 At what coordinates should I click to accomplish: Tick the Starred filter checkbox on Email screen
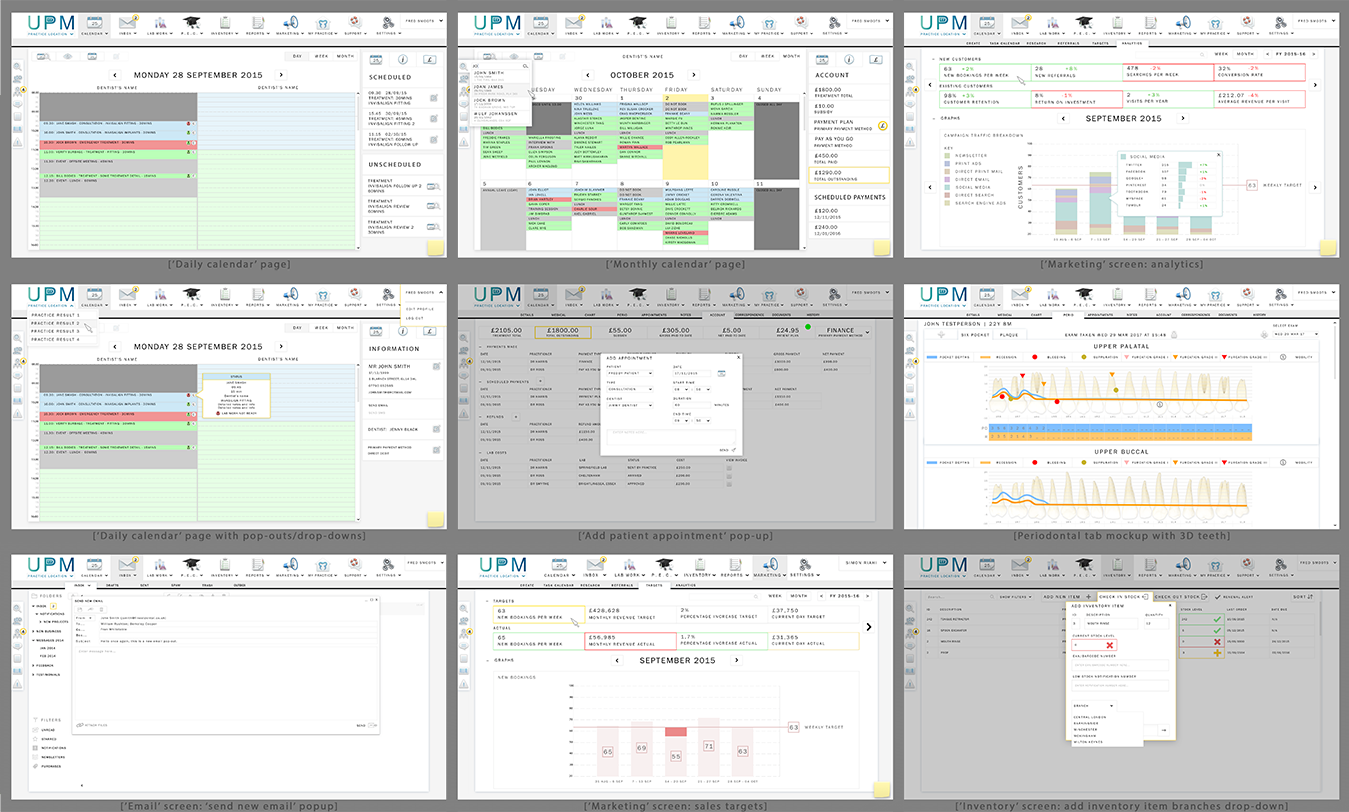click(x=35, y=739)
